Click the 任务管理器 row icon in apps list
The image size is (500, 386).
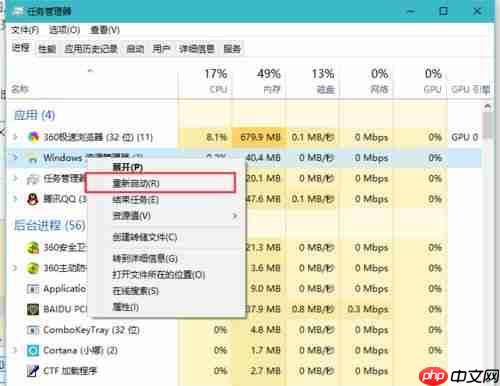[x=33, y=179]
